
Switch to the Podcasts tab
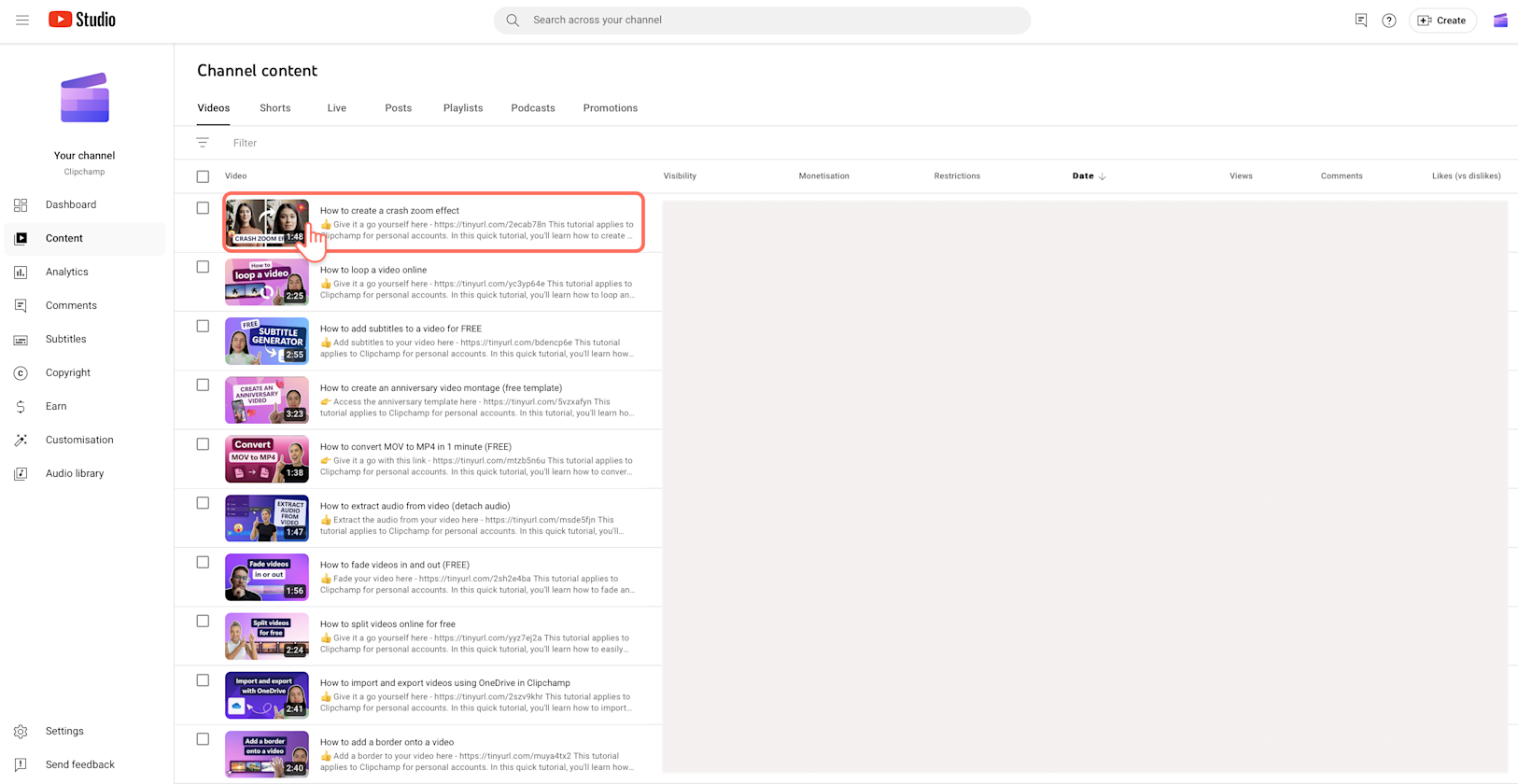tap(533, 108)
